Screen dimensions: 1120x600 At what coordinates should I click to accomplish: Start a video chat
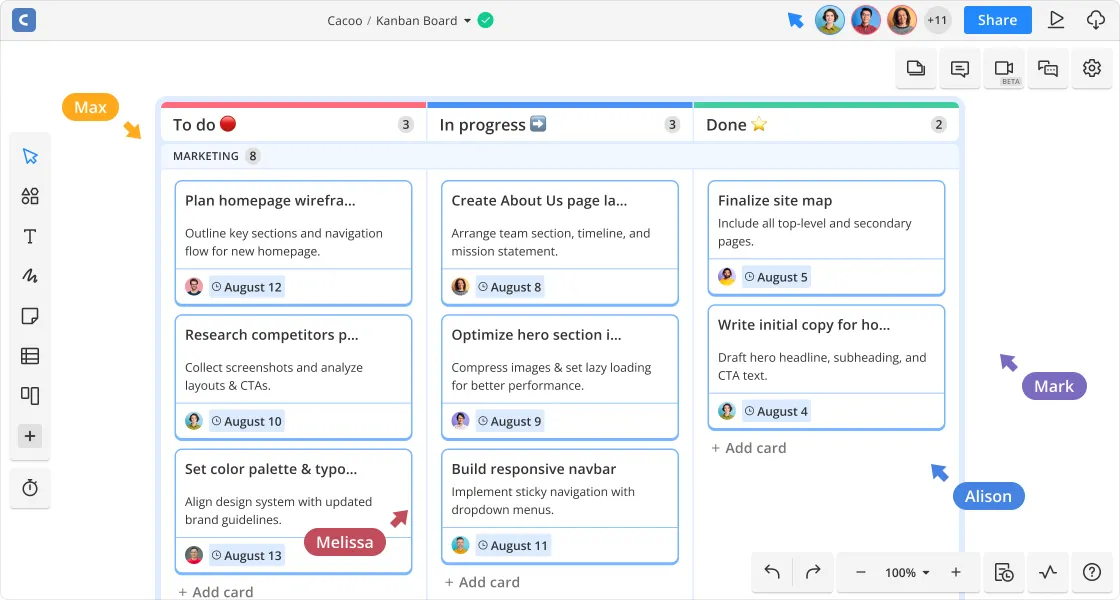(1003, 68)
